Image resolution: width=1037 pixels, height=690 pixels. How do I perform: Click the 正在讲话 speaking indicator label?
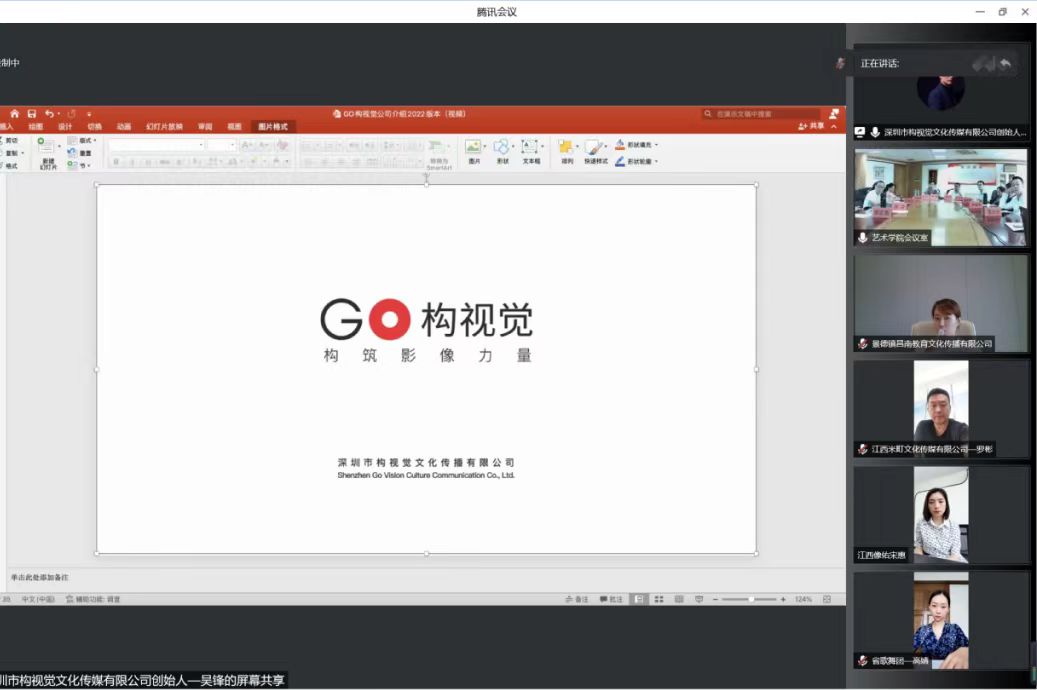pyautogui.click(x=880, y=64)
